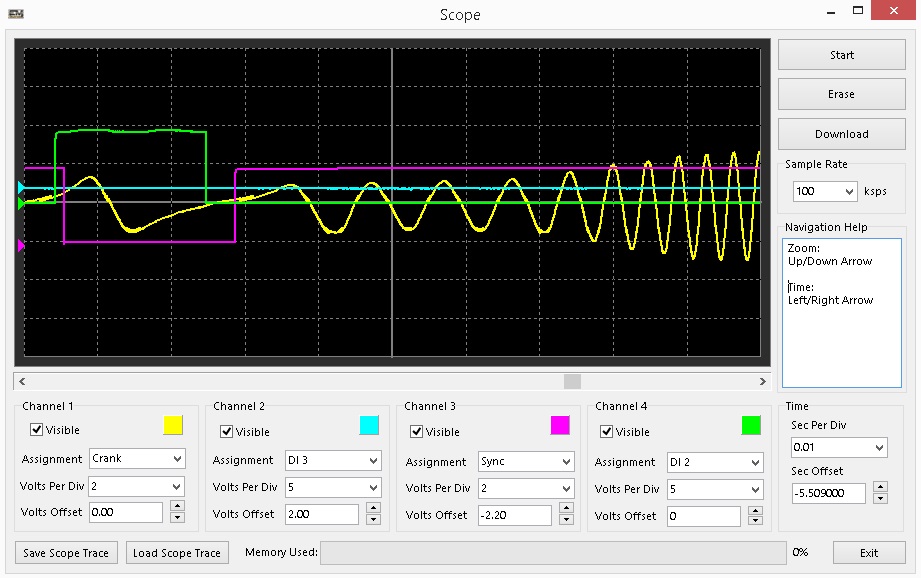Click the magenta channel 3 zero marker
Image resolution: width=921 pixels, height=578 pixels.
point(21,246)
